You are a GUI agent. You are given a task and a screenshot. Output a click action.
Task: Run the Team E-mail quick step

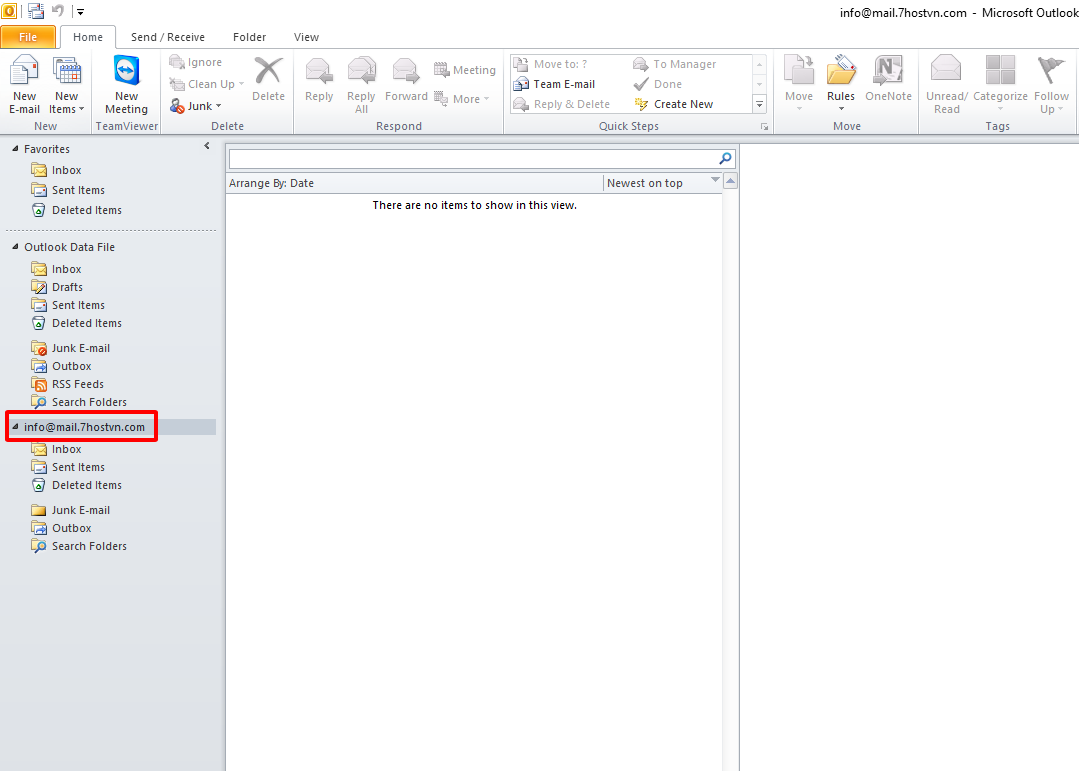pyautogui.click(x=555, y=84)
